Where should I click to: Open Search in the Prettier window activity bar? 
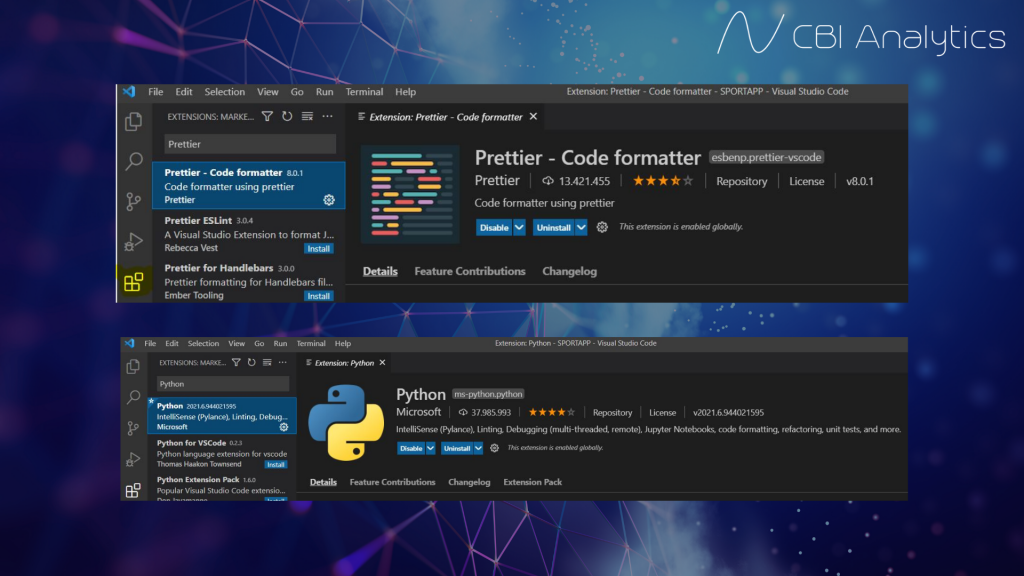134,161
